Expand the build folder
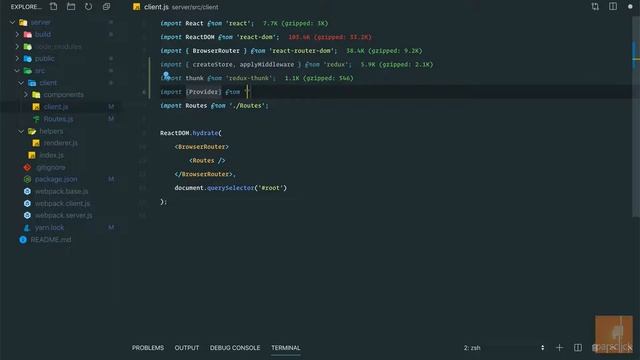 click(17, 34)
